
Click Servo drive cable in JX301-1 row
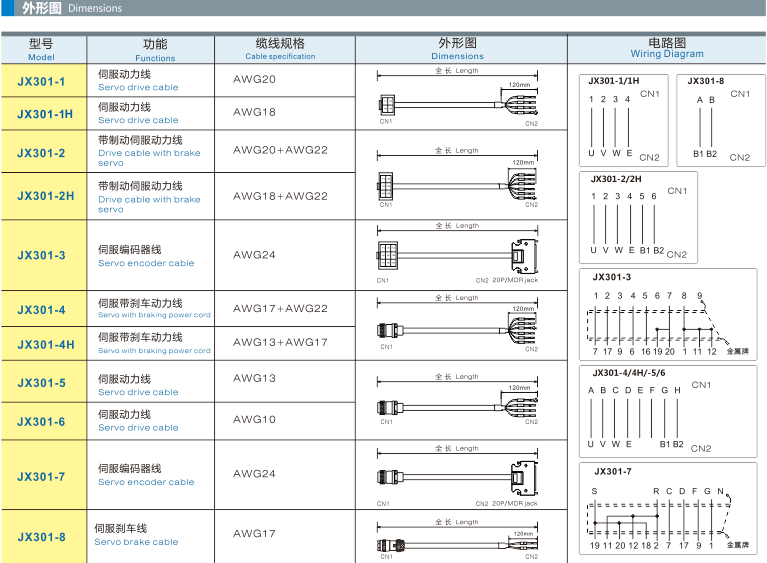pos(138,88)
